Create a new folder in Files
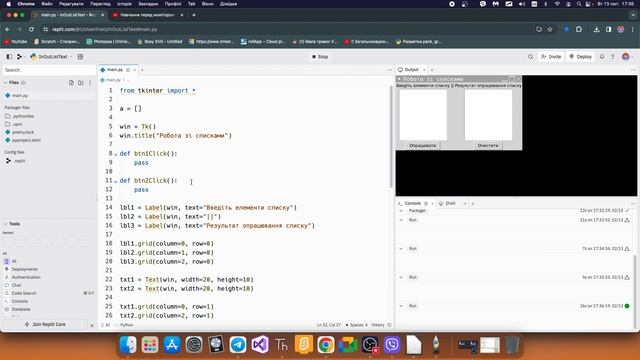The width and height of the screenshot is (640, 360). [80, 82]
